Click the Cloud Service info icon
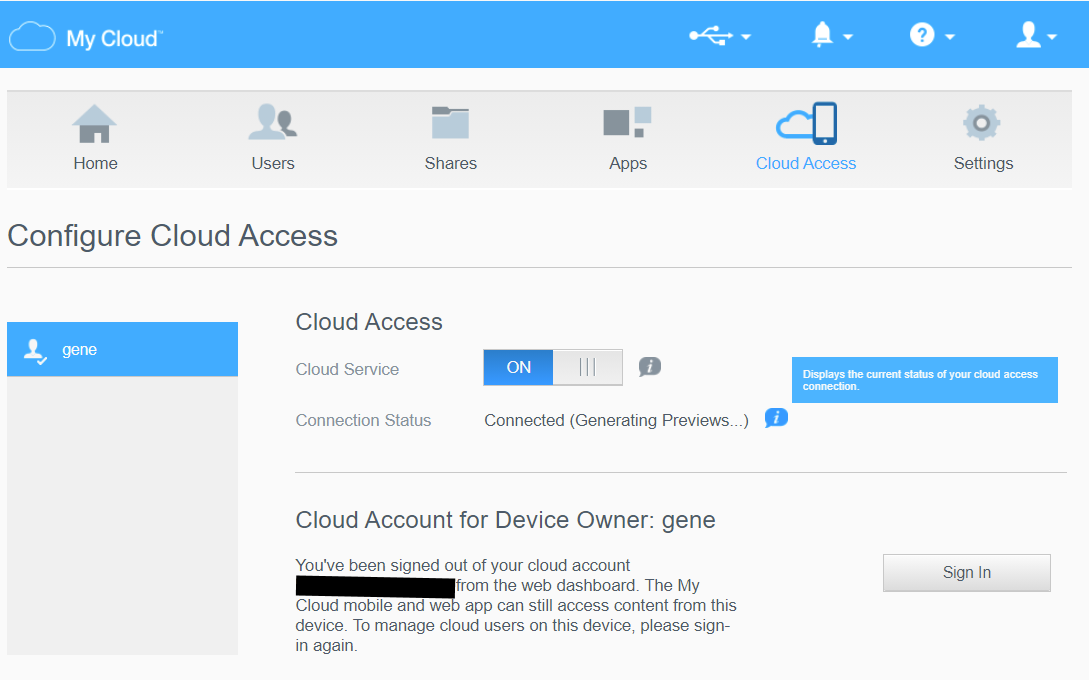 click(650, 366)
